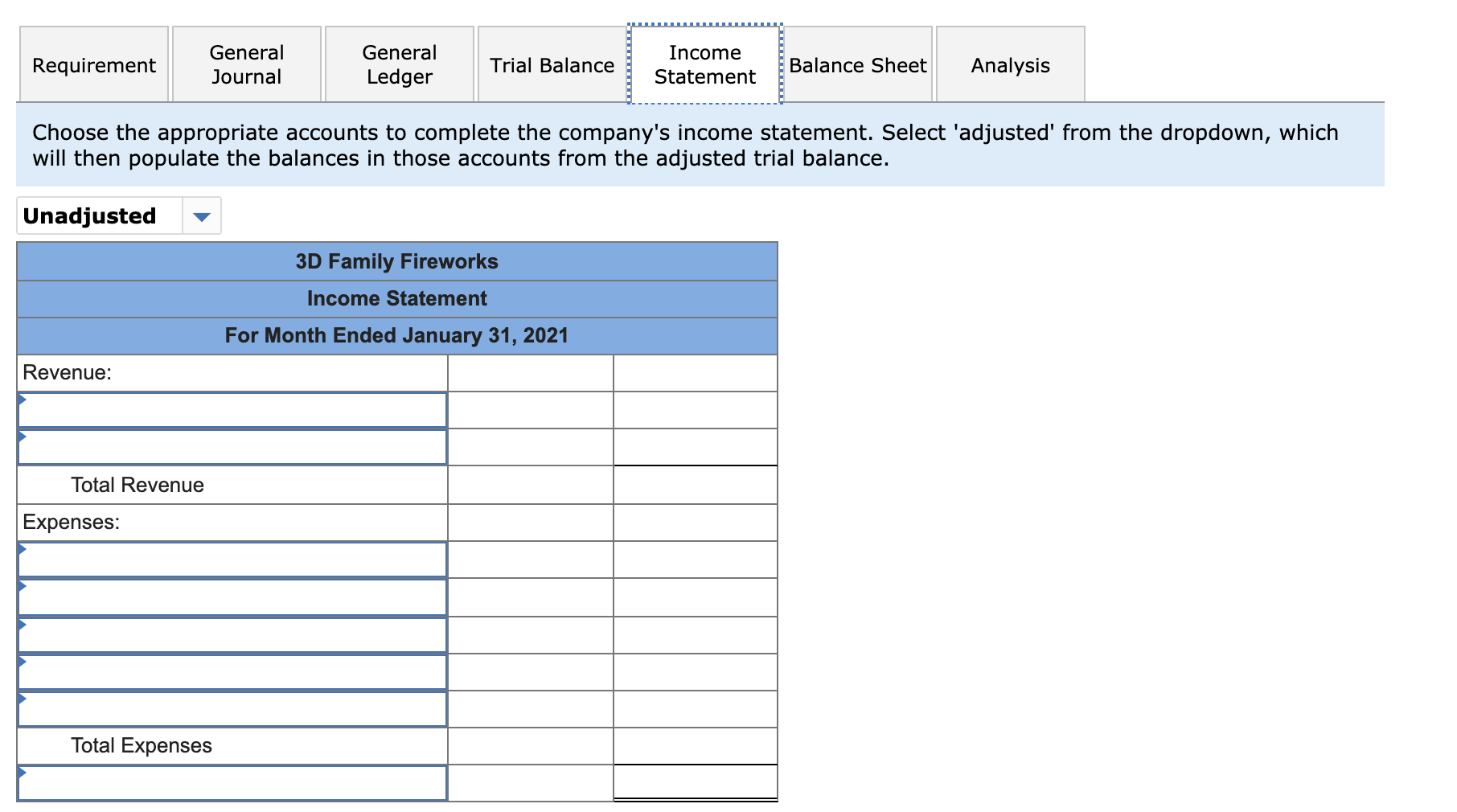Select the General Journal tab
Screen dimensions: 1457x812
[246, 64]
